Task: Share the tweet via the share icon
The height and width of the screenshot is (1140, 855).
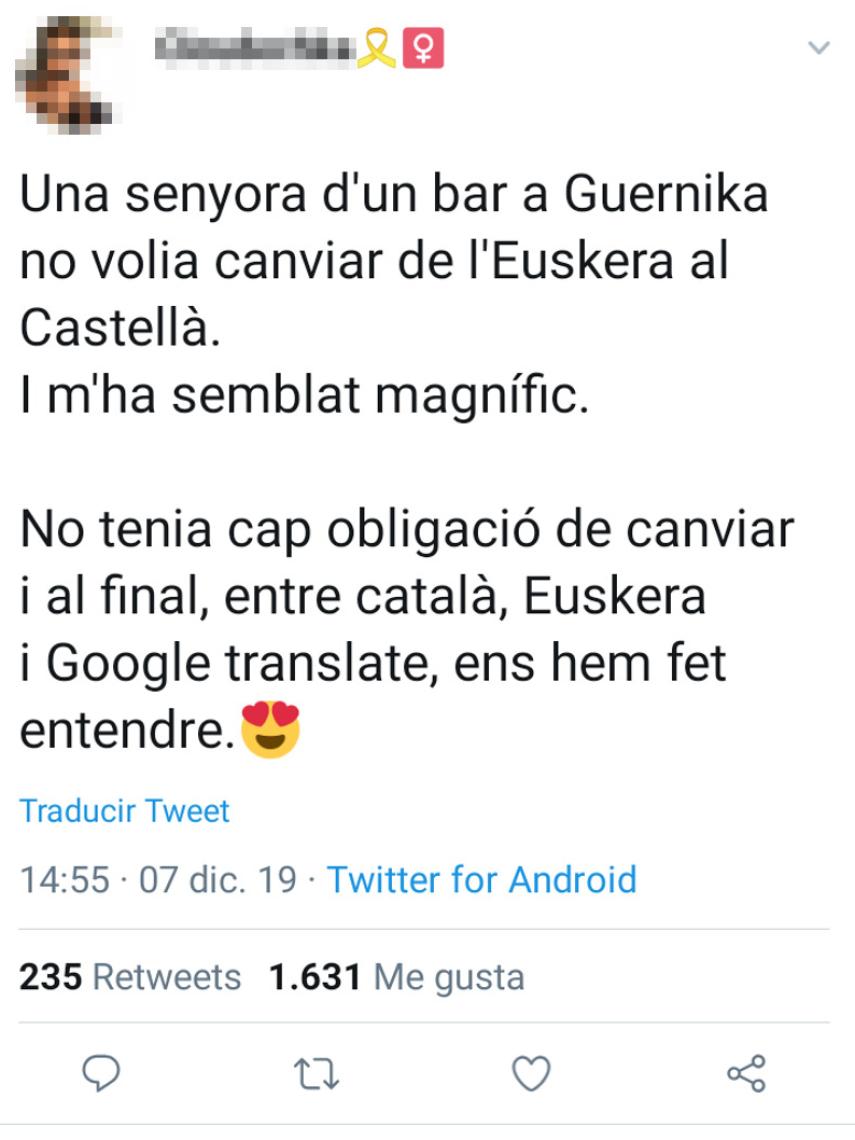Action: pyautogui.click(x=746, y=1074)
